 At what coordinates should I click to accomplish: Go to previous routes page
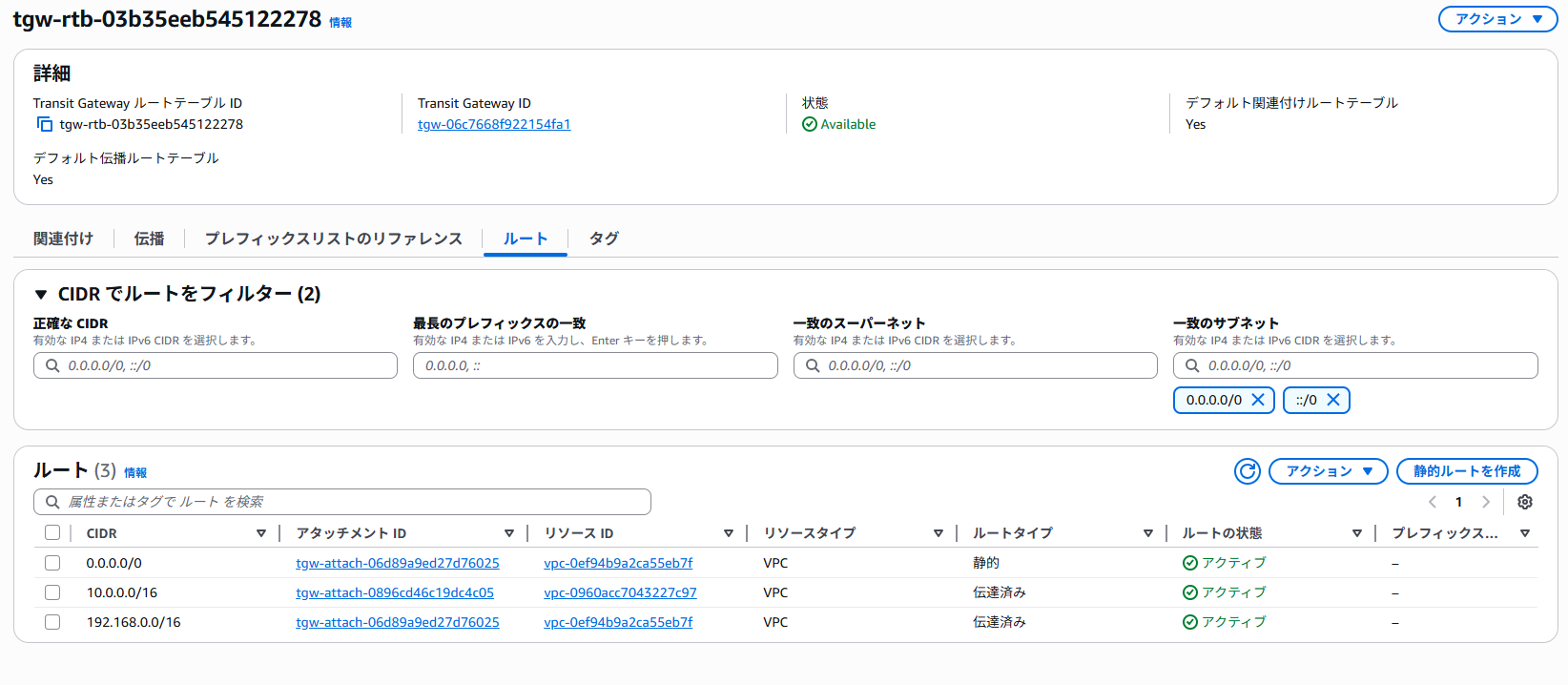coord(1433,502)
